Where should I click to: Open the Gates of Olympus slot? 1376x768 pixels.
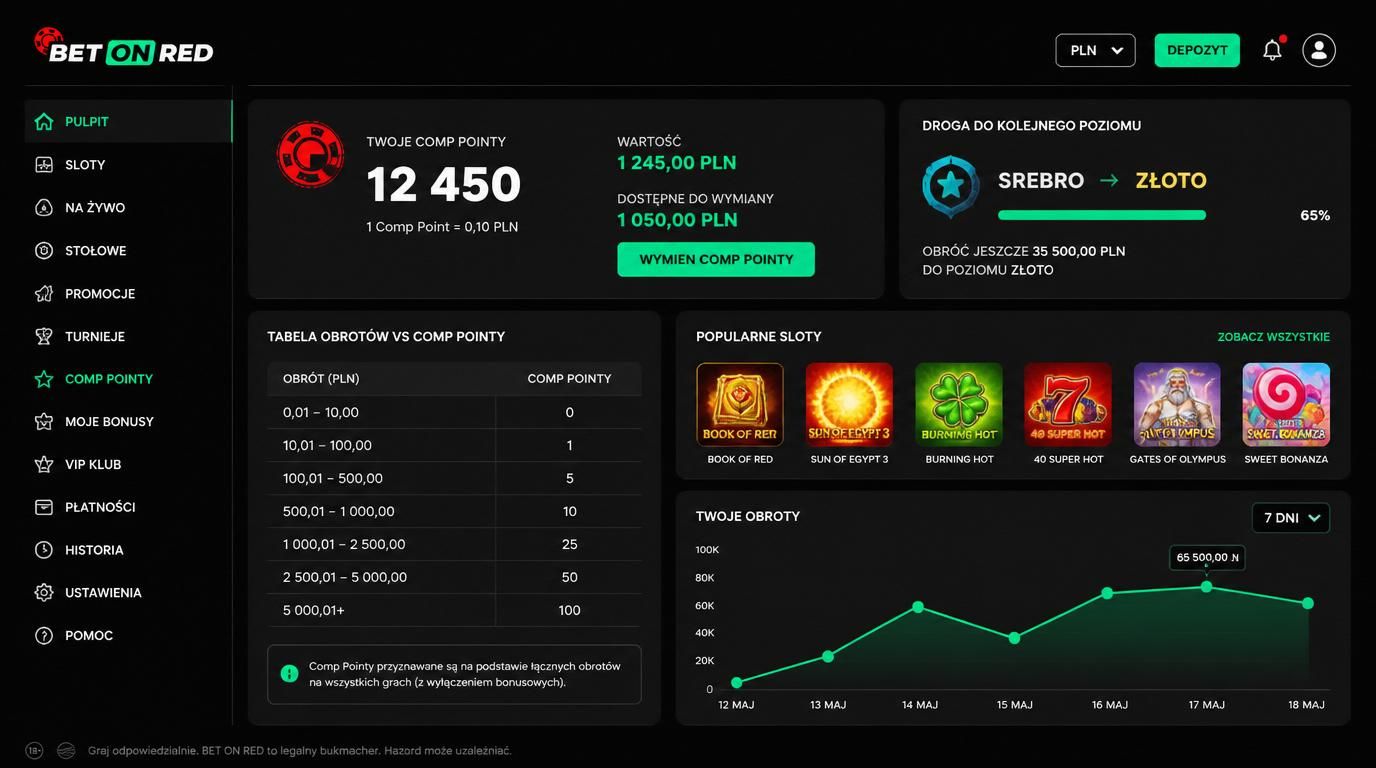pyautogui.click(x=1177, y=404)
